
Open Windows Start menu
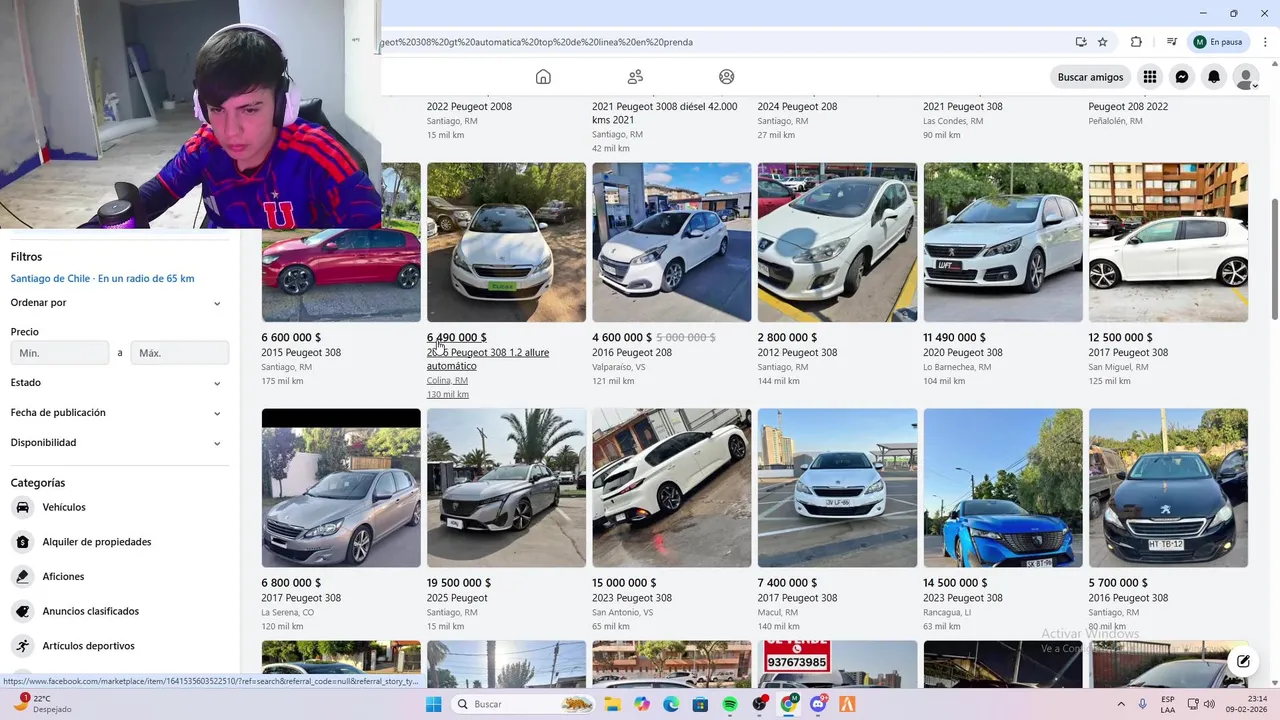(x=433, y=704)
